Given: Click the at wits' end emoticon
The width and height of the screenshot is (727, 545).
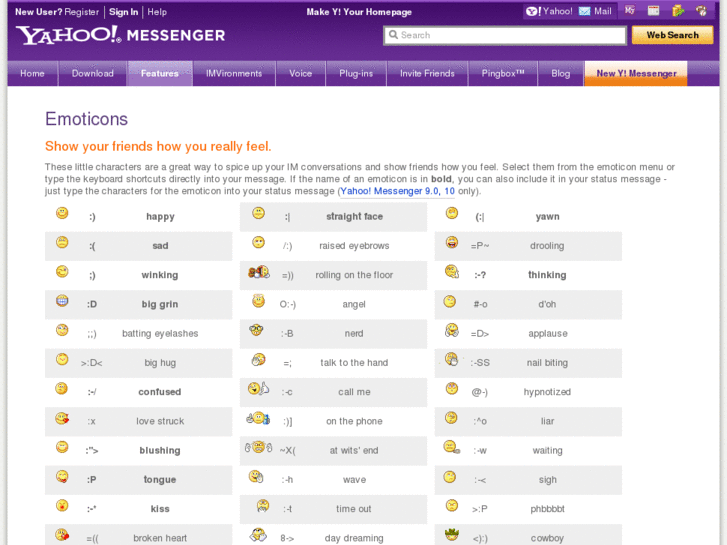Looking at the screenshot, I should pos(258,447).
